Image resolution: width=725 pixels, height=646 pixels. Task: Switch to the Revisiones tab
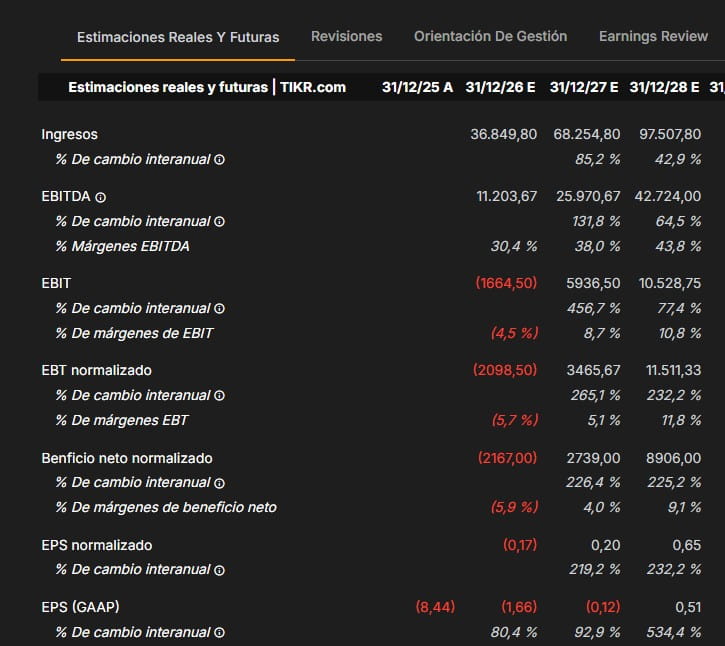pos(347,36)
